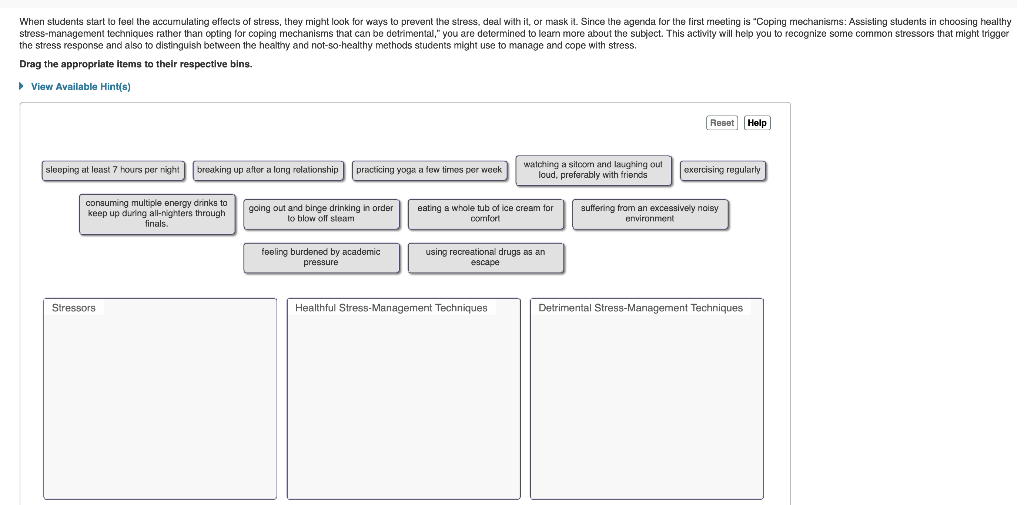Select 'using recreational drugs as an escape' item
Viewport: 1024px width, 505px height.
pyautogui.click(x=485, y=257)
